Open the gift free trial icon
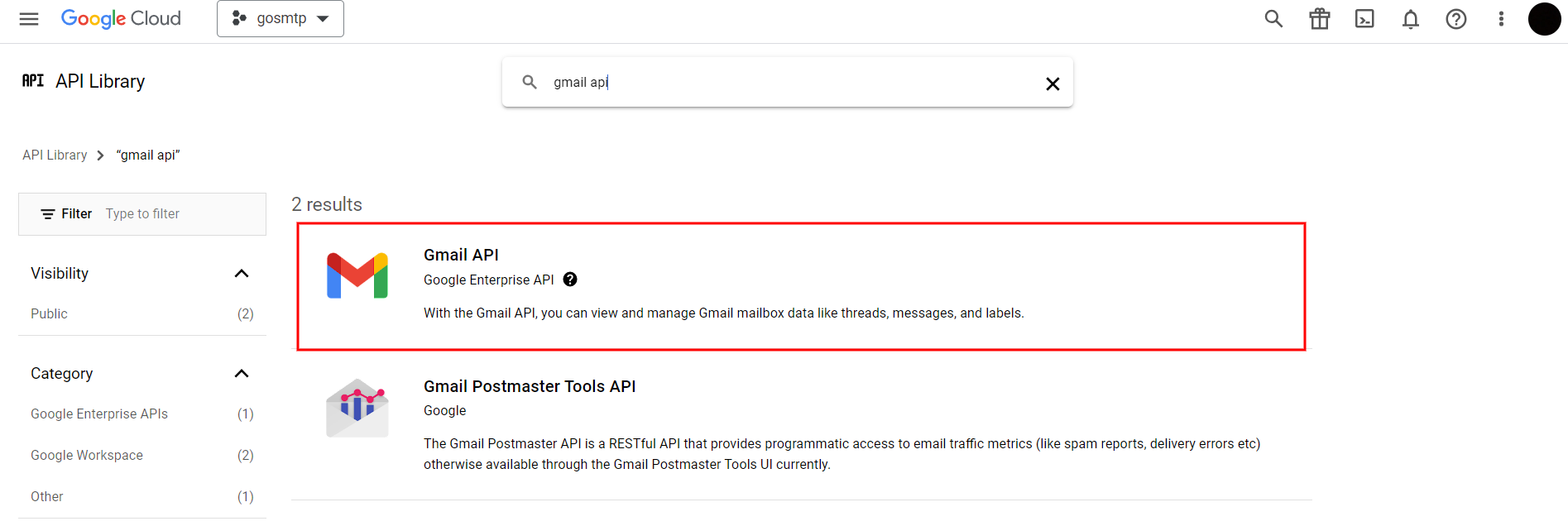The width and height of the screenshot is (1568, 526). [1320, 18]
